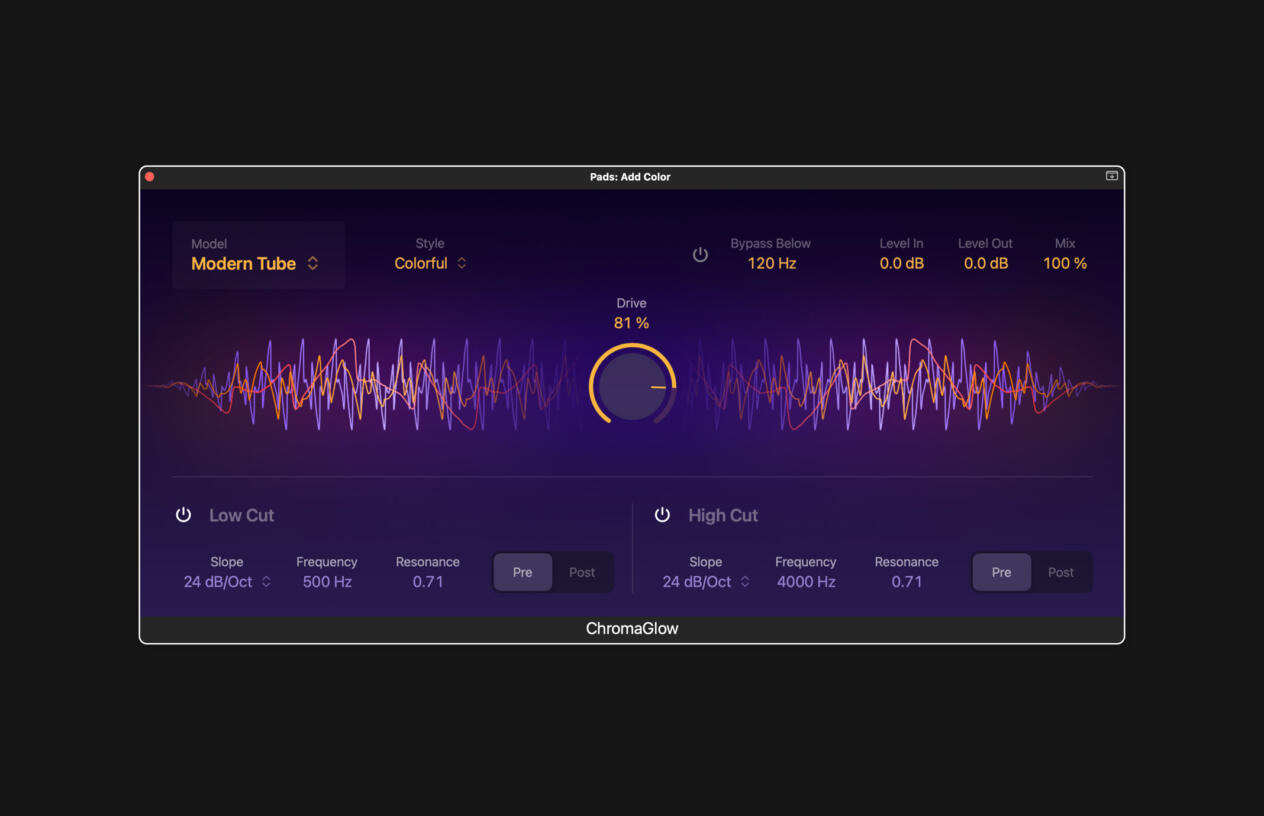Click the Bypass Below 120 Hz field
Image resolution: width=1264 pixels, height=816 pixels.
[771, 263]
